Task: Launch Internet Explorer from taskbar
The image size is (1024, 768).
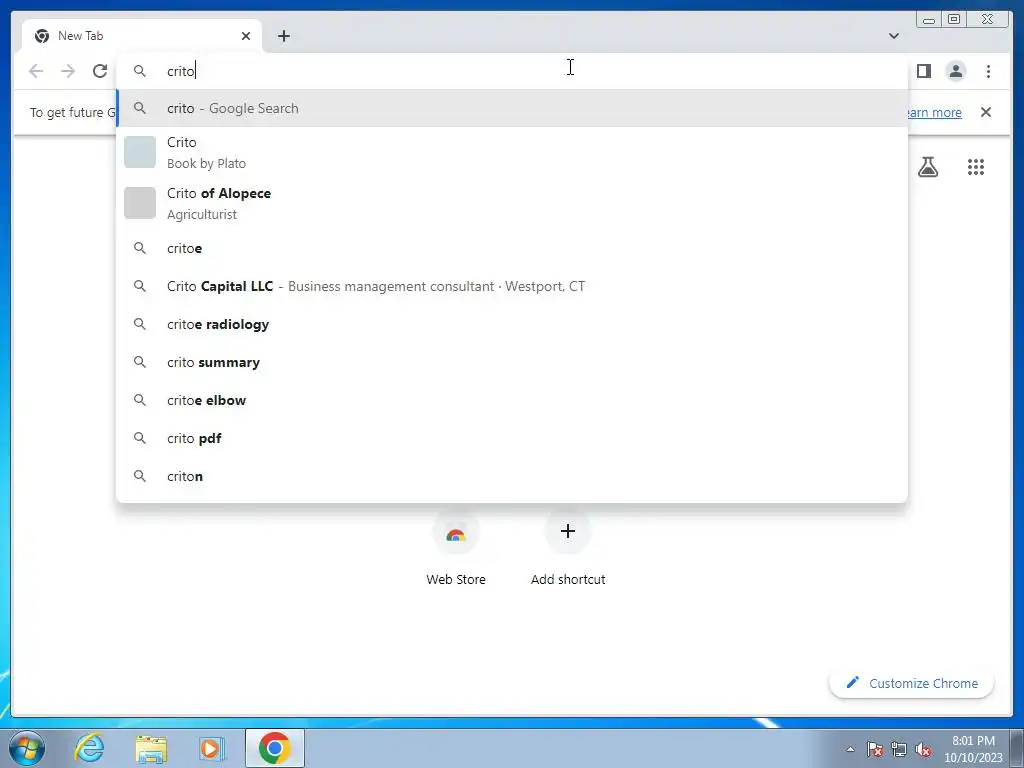Action: point(89,748)
